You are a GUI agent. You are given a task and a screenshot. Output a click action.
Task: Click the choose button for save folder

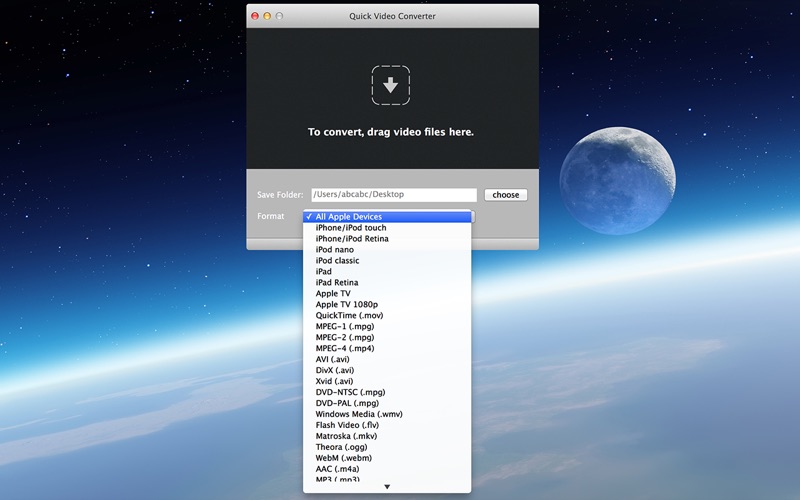(x=506, y=195)
